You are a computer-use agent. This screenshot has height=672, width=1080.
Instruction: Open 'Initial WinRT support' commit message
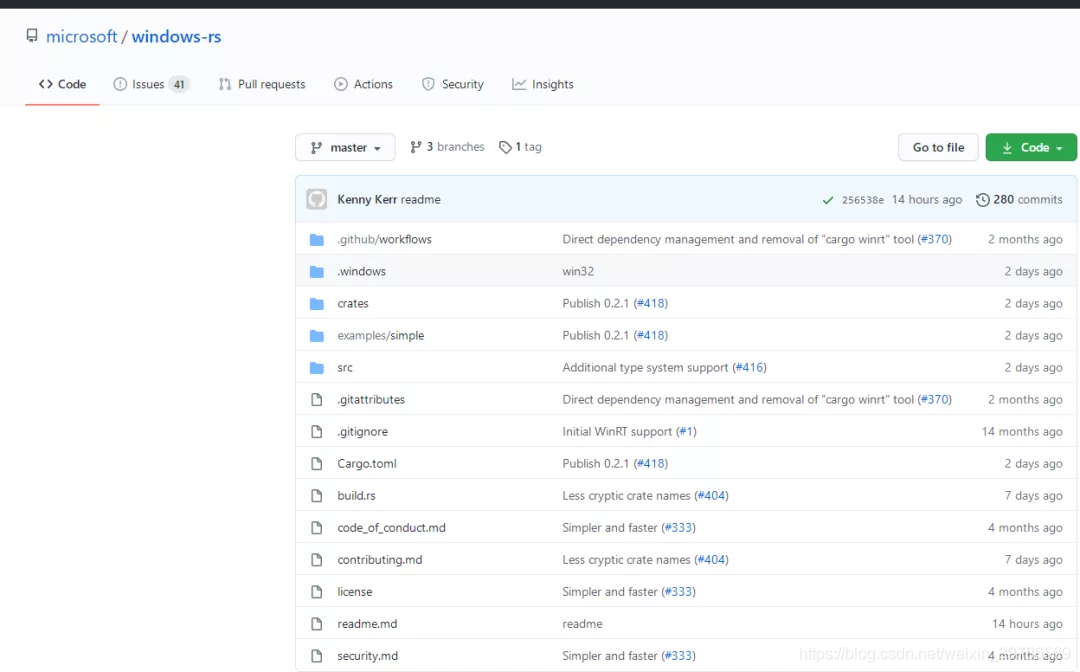617,431
